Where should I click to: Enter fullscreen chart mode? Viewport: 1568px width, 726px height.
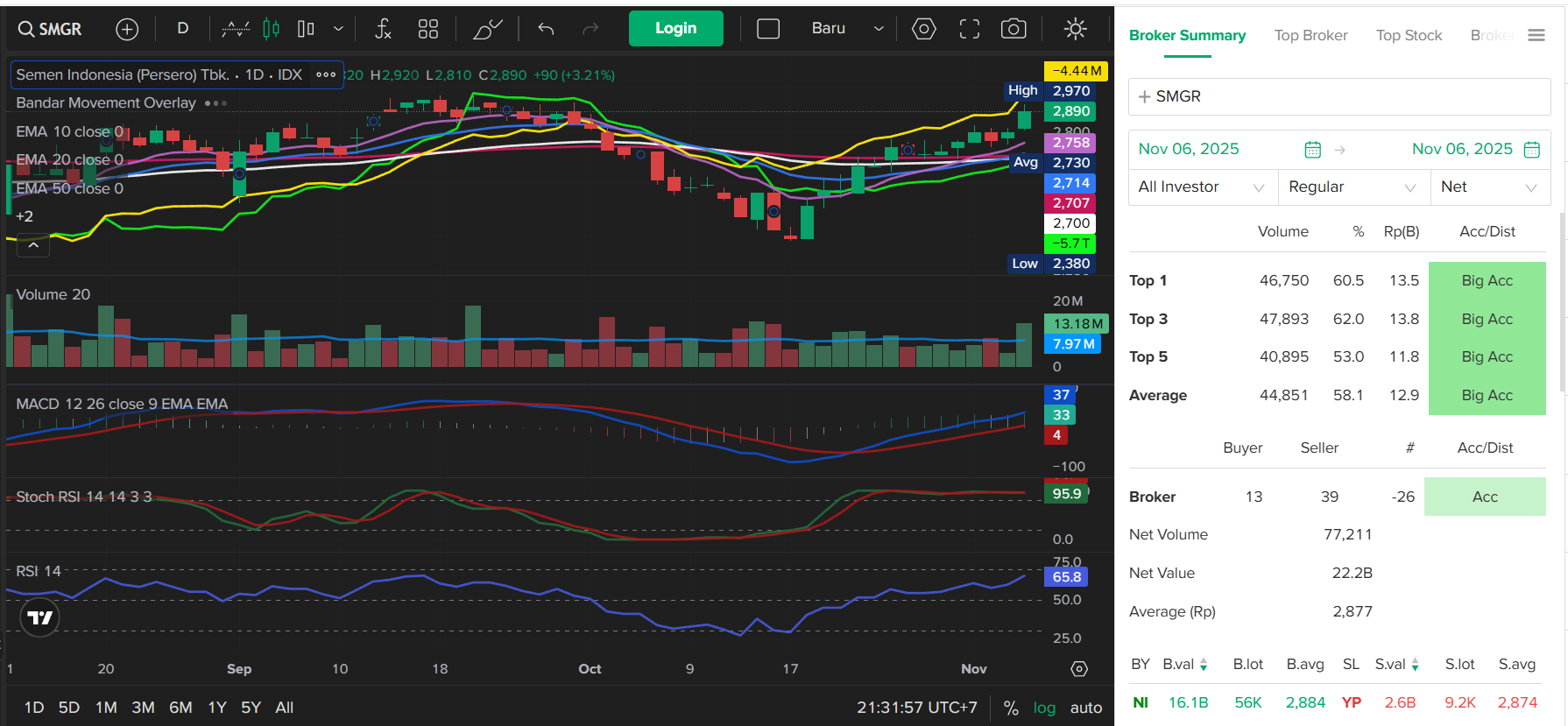coord(969,29)
